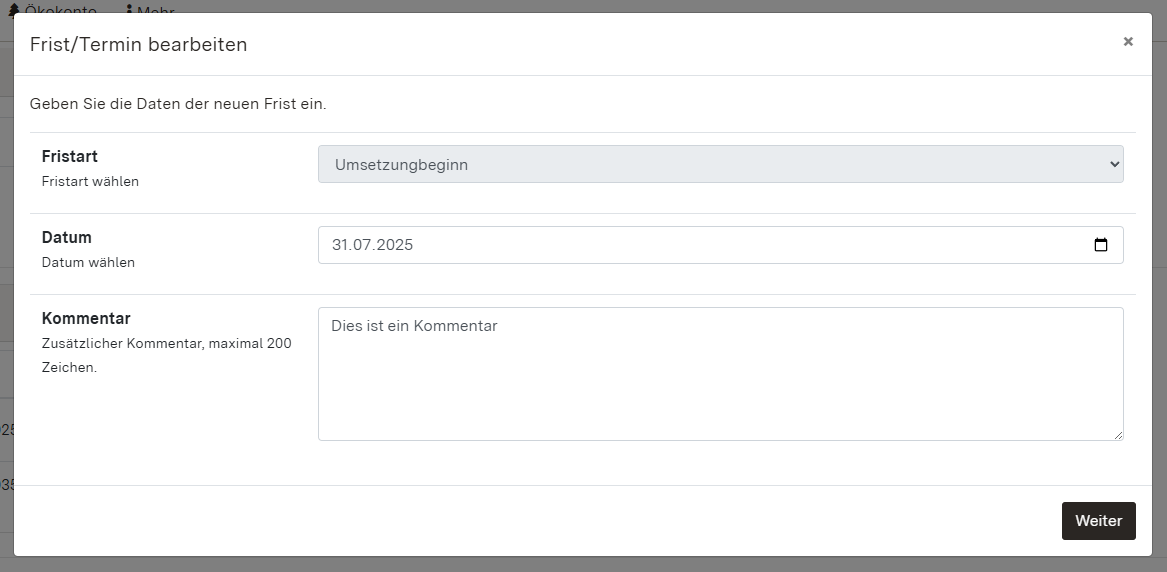
Task: Open the calendar picker icon in Datum
Action: pos(1101,245)
